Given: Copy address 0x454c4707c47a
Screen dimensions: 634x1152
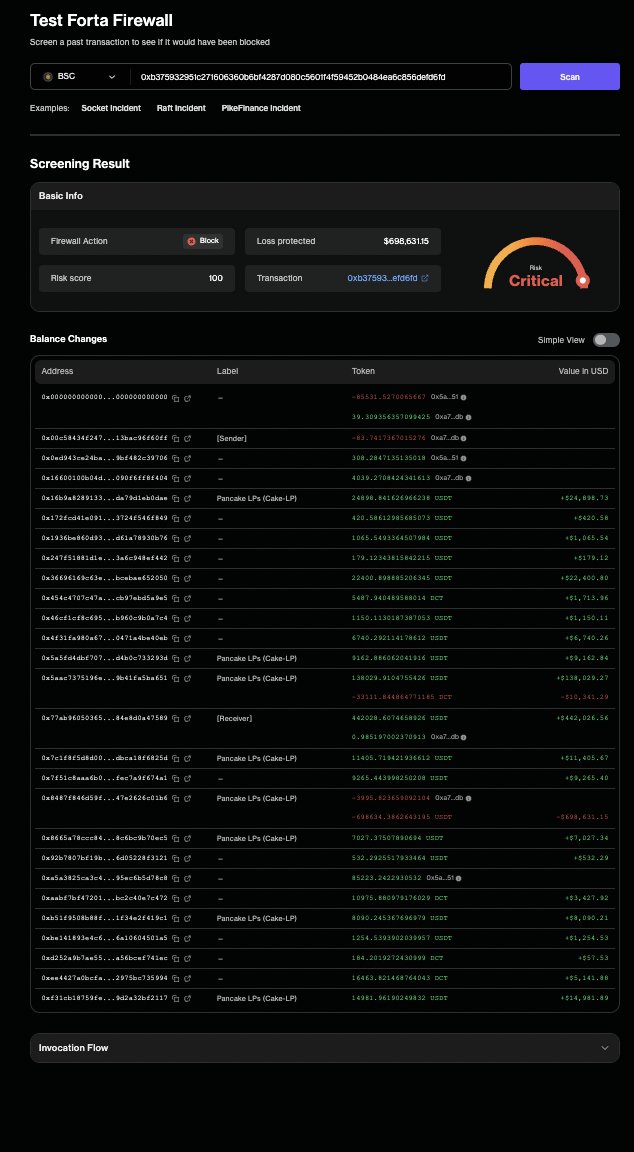Looking at the screenshot, I should pos(176,597).
